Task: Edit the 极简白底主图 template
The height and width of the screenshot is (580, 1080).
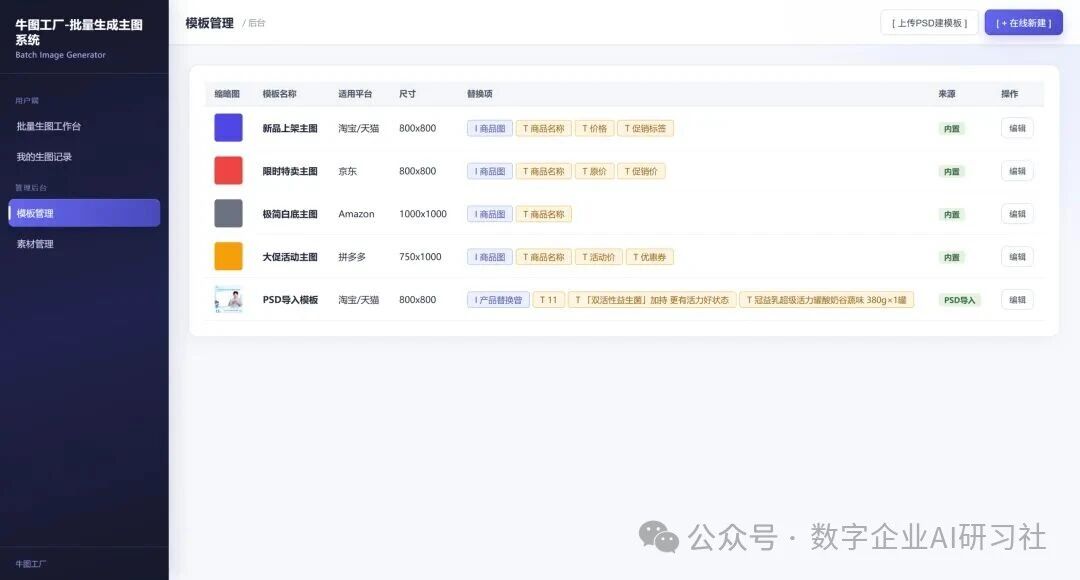Action: [1017, 214]
